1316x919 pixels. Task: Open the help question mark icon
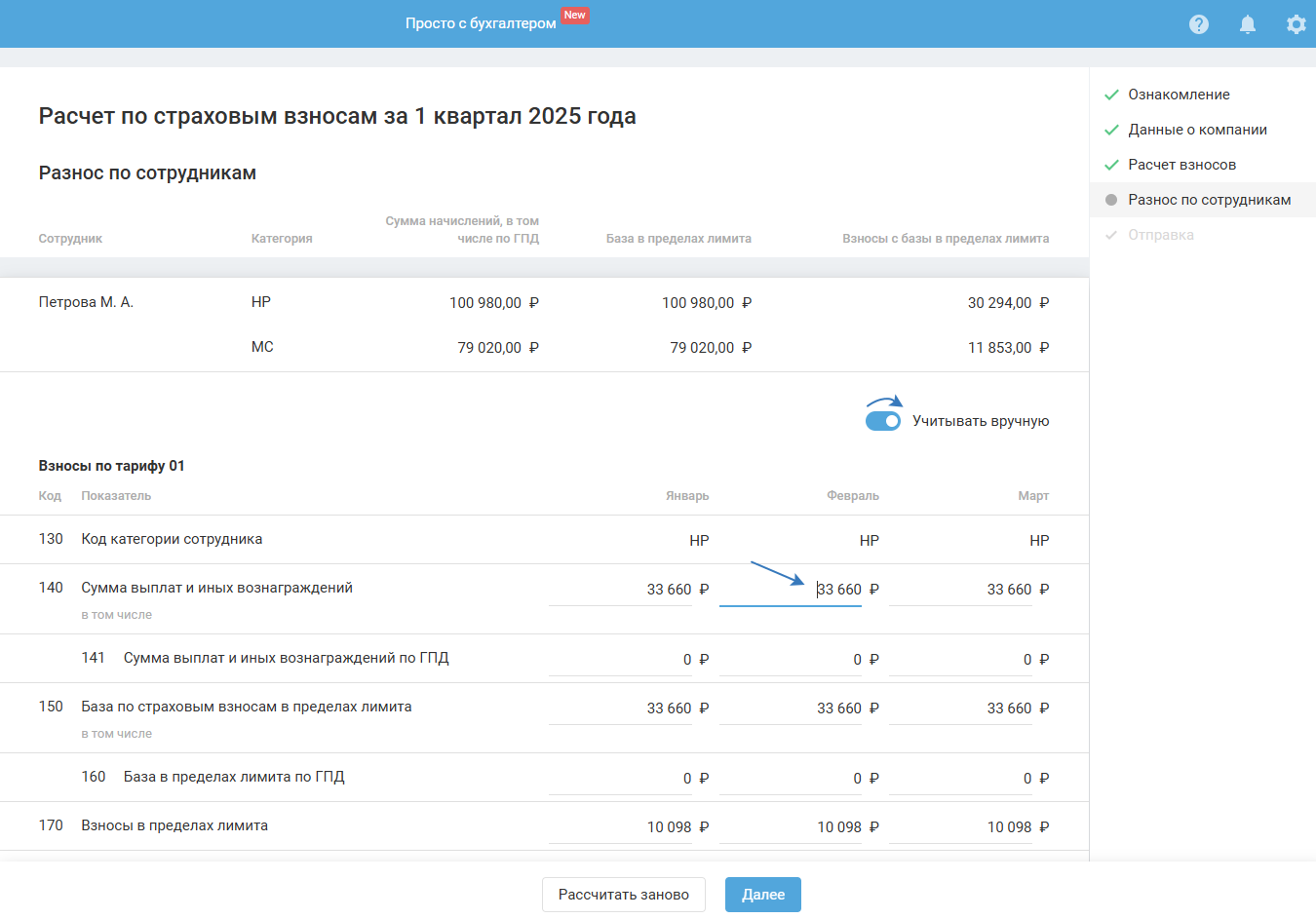click(x=1199, y=24)
